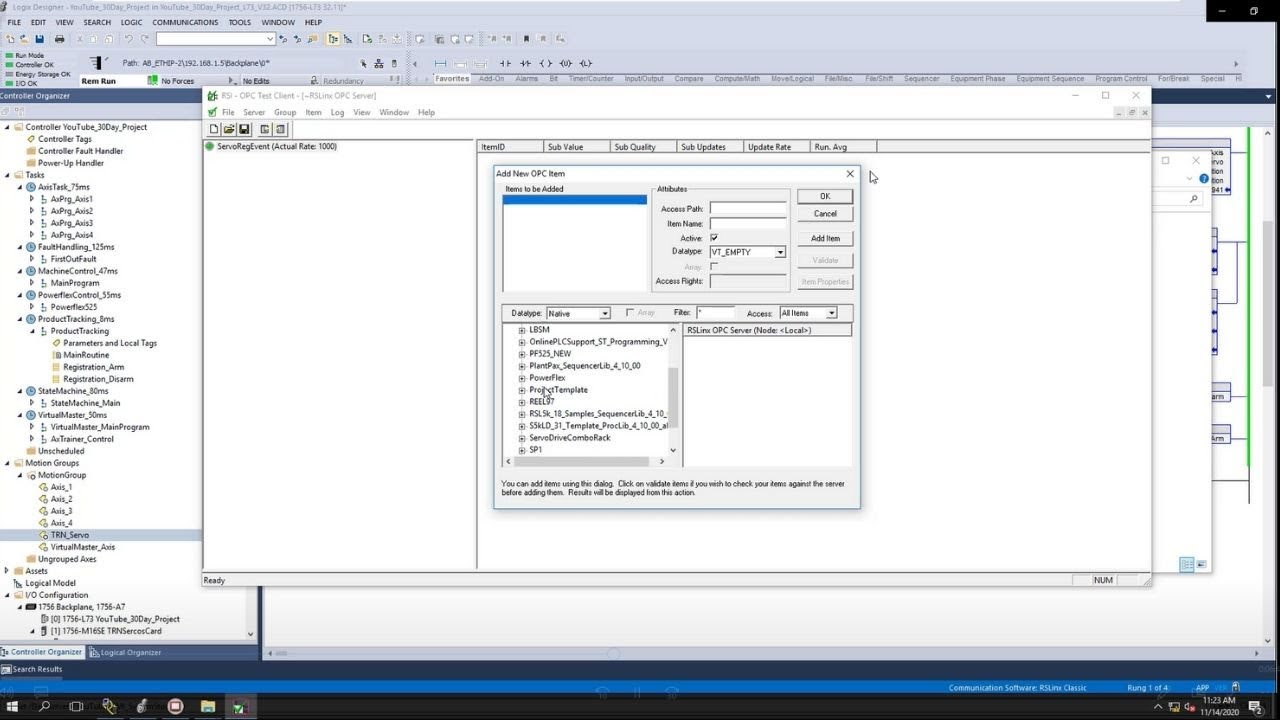Click the RSLinx OPC Server column header
Screen dimensions: 1280x720
pyautogui.click(x=768, y=330)
